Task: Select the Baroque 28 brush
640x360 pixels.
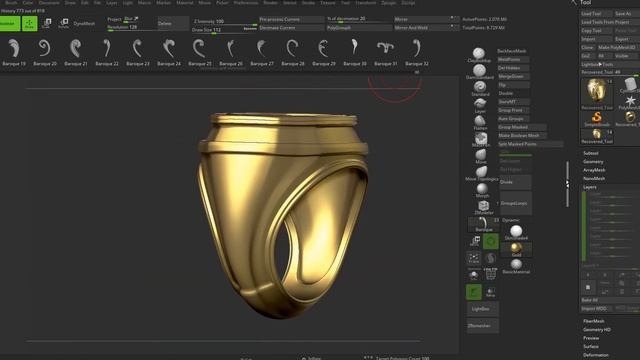Action: click(x=293, y=51)
